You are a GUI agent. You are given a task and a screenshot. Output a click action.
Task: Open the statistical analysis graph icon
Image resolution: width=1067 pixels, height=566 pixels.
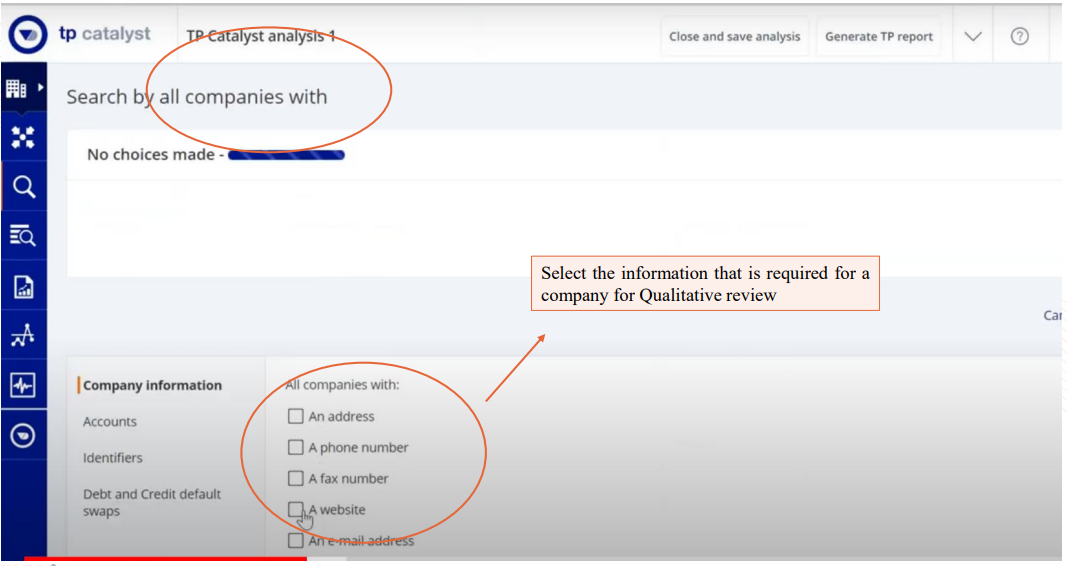tap(23, 336)
